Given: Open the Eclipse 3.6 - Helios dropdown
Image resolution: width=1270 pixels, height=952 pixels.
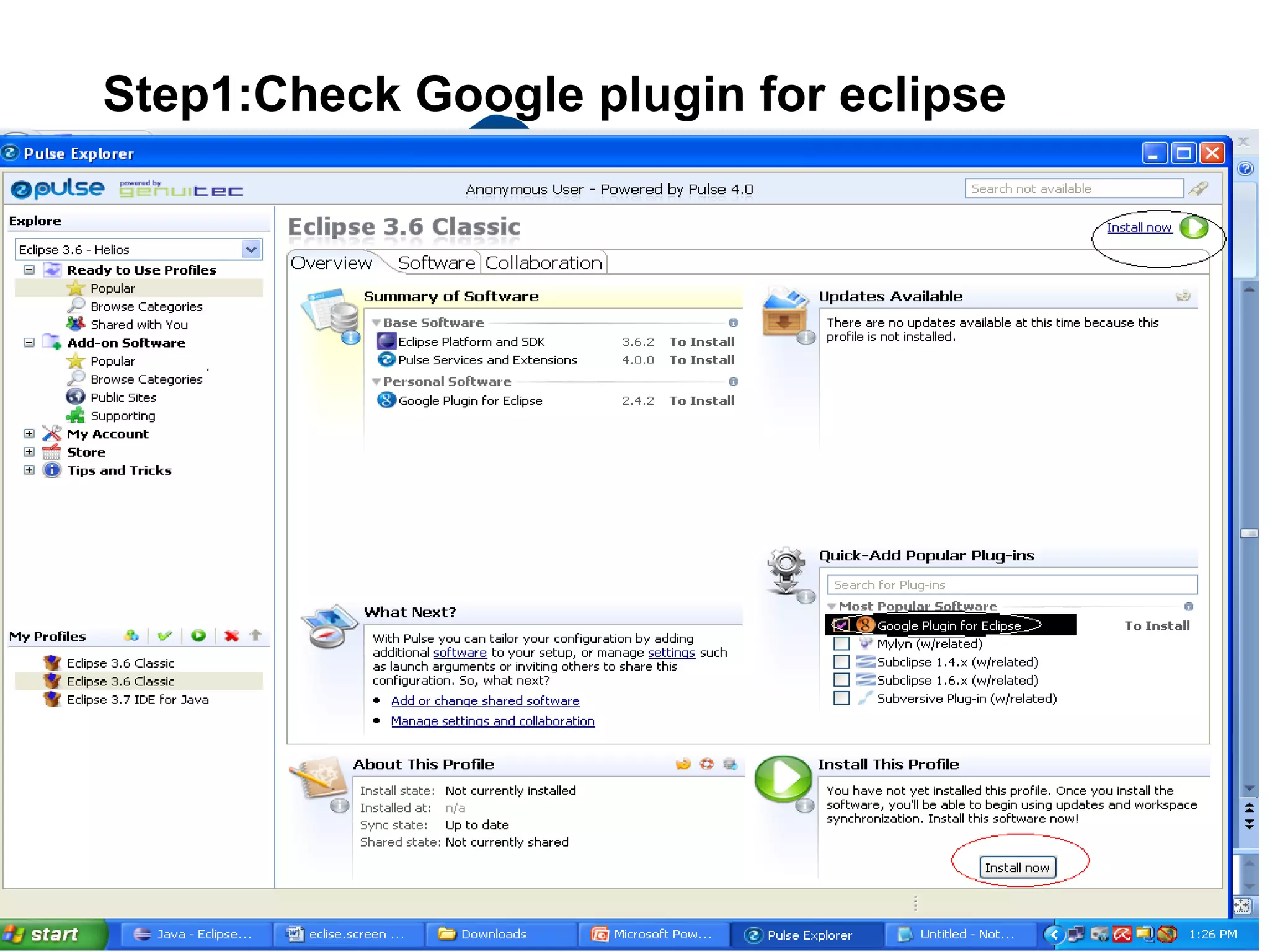Looking at the screenshot, I should click(x=251, y=249).
